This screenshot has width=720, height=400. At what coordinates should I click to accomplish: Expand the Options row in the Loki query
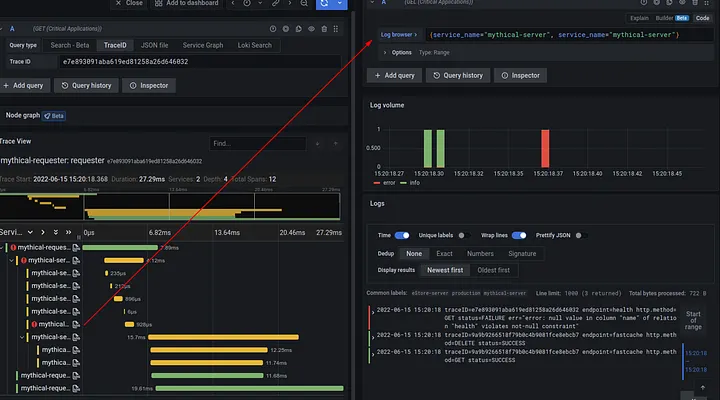[385, 53]
